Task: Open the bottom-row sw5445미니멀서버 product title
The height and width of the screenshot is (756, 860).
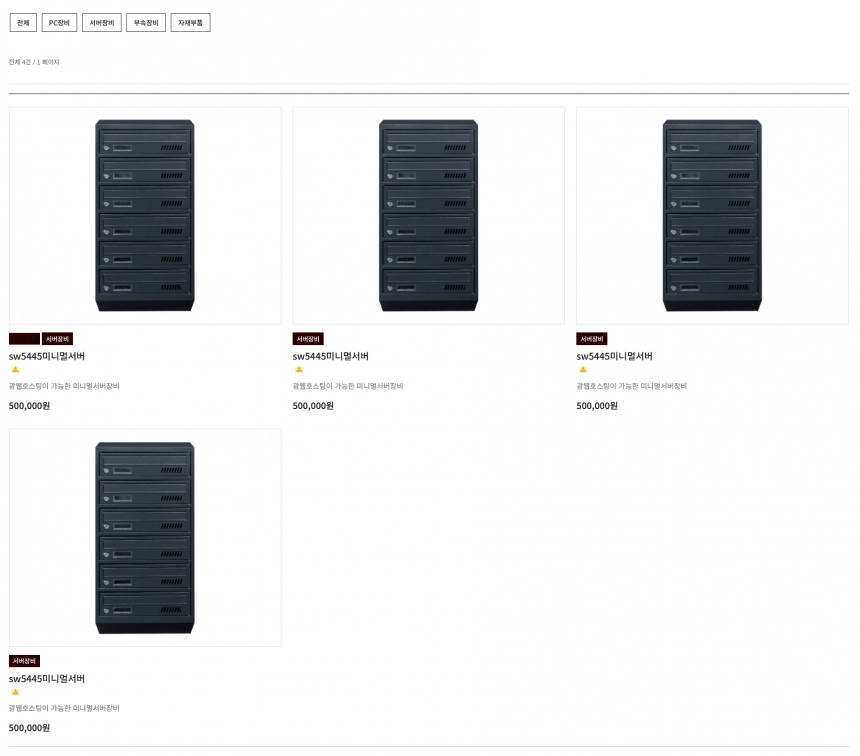Action: coord(47,679)
